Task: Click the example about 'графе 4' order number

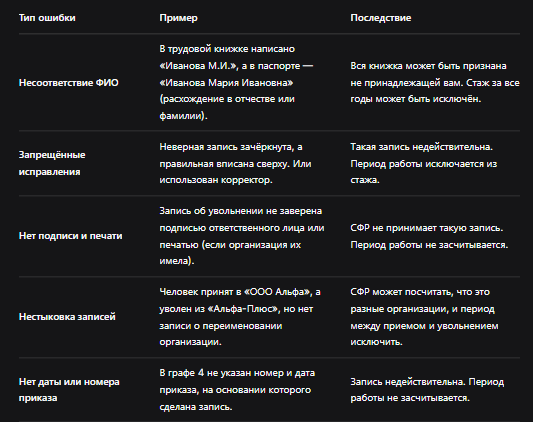Action: point(237,390)
